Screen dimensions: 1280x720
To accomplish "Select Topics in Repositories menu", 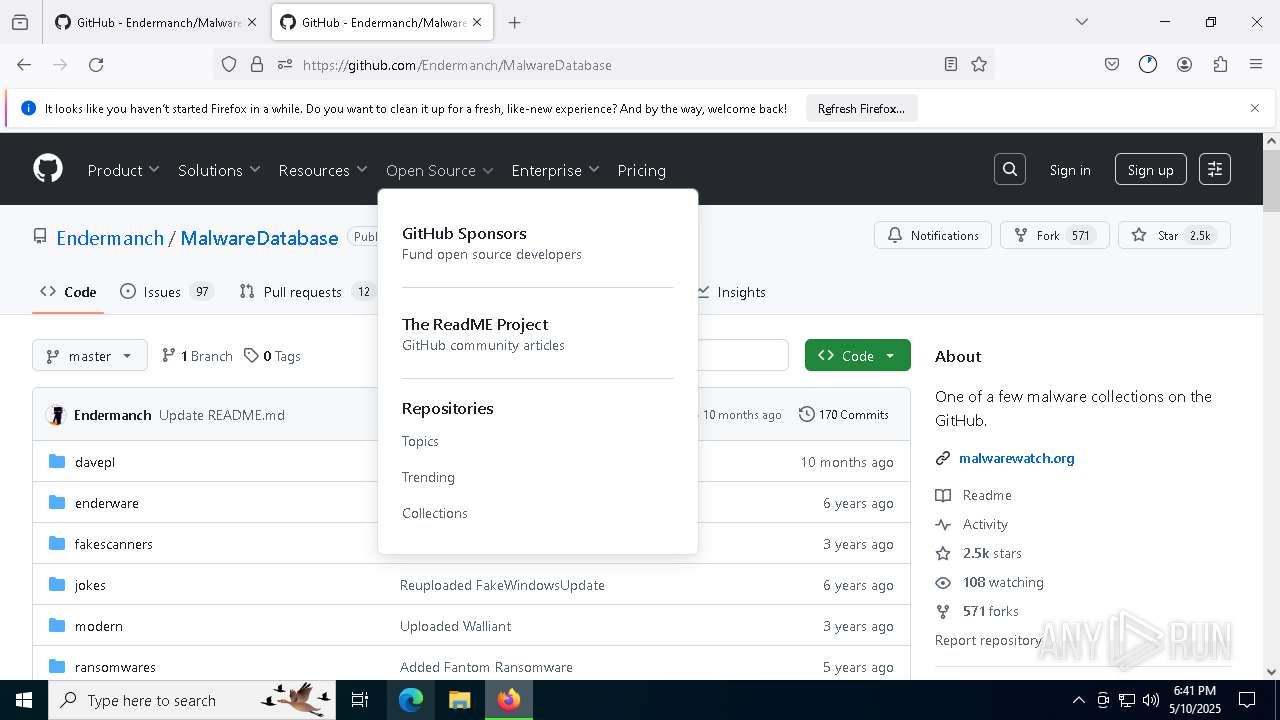I will coord(420,441).
